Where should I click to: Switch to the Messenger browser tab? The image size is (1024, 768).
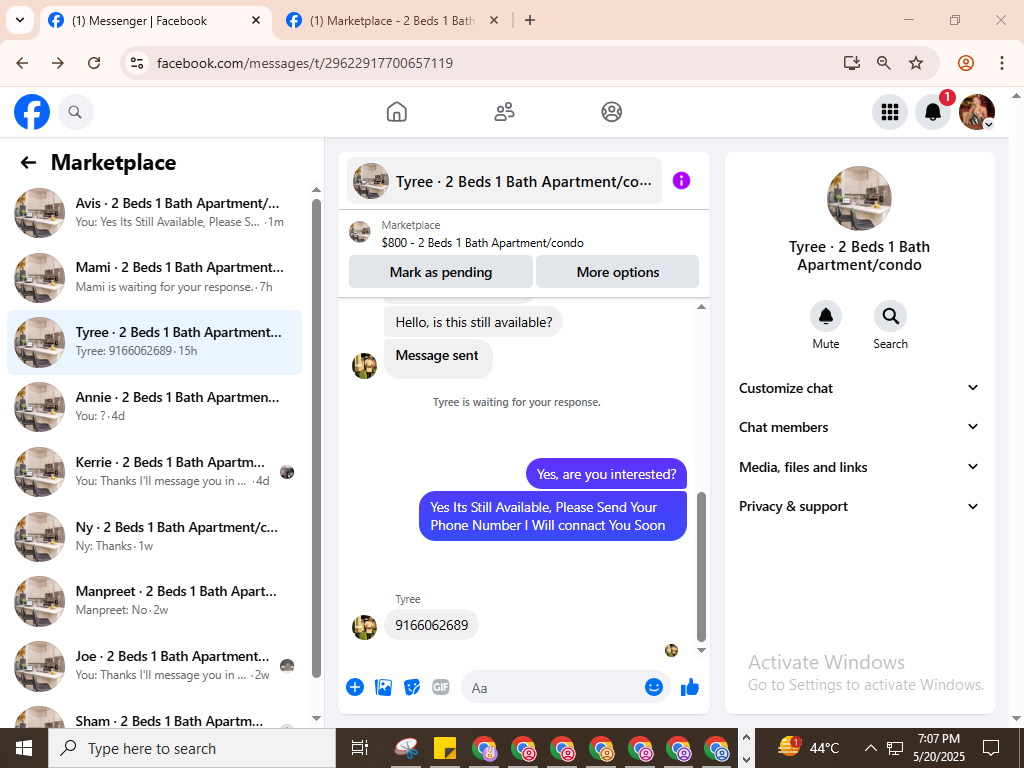(154, 21)
